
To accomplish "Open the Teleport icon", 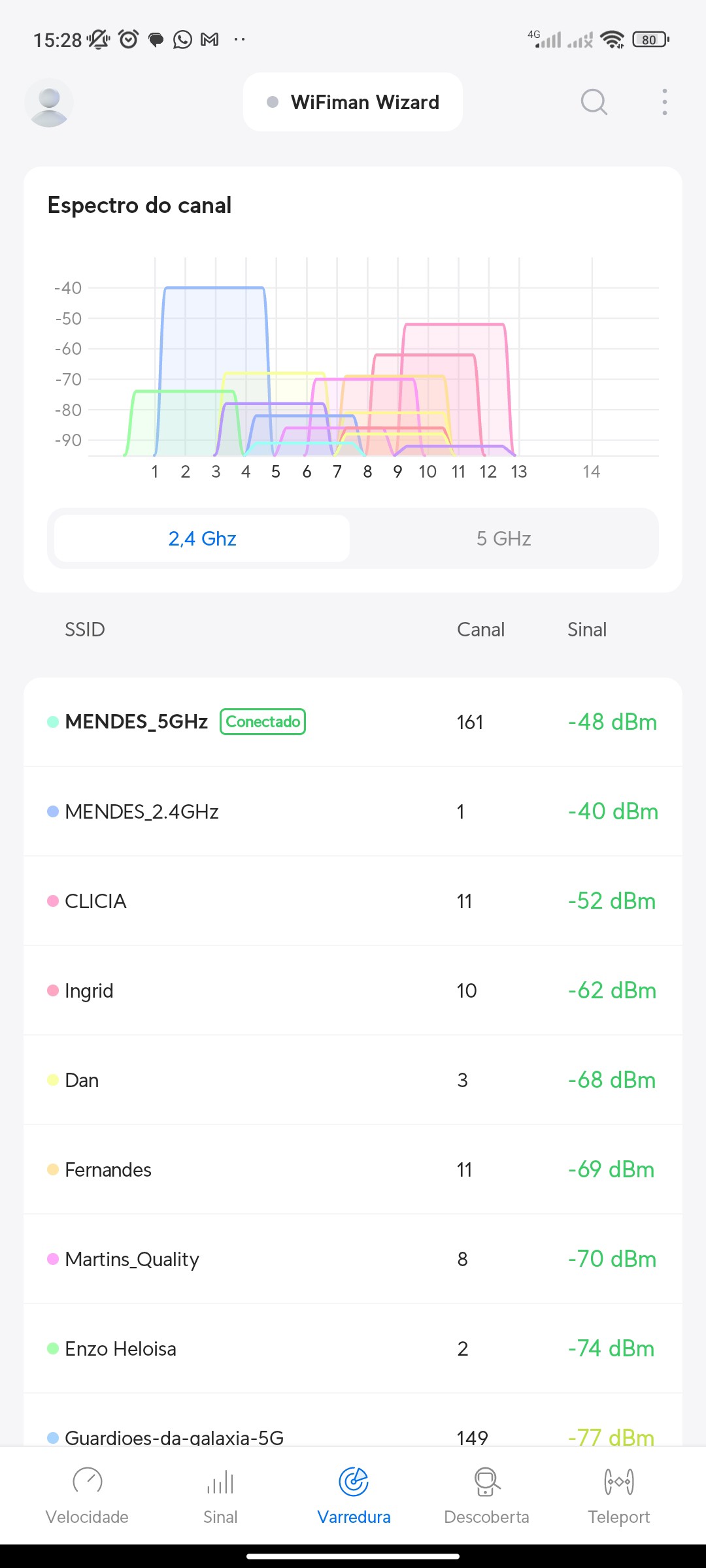I will [618, 1482].
